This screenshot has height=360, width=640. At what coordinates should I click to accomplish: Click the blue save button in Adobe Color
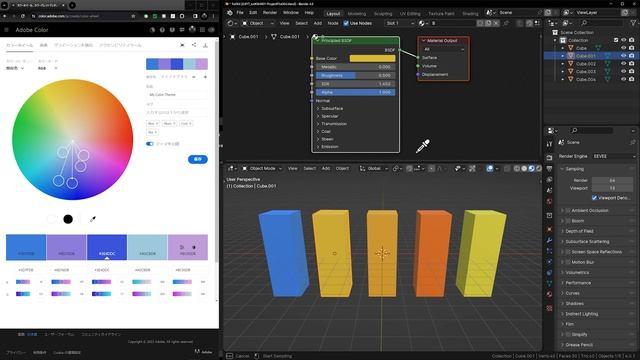(198, 159)
